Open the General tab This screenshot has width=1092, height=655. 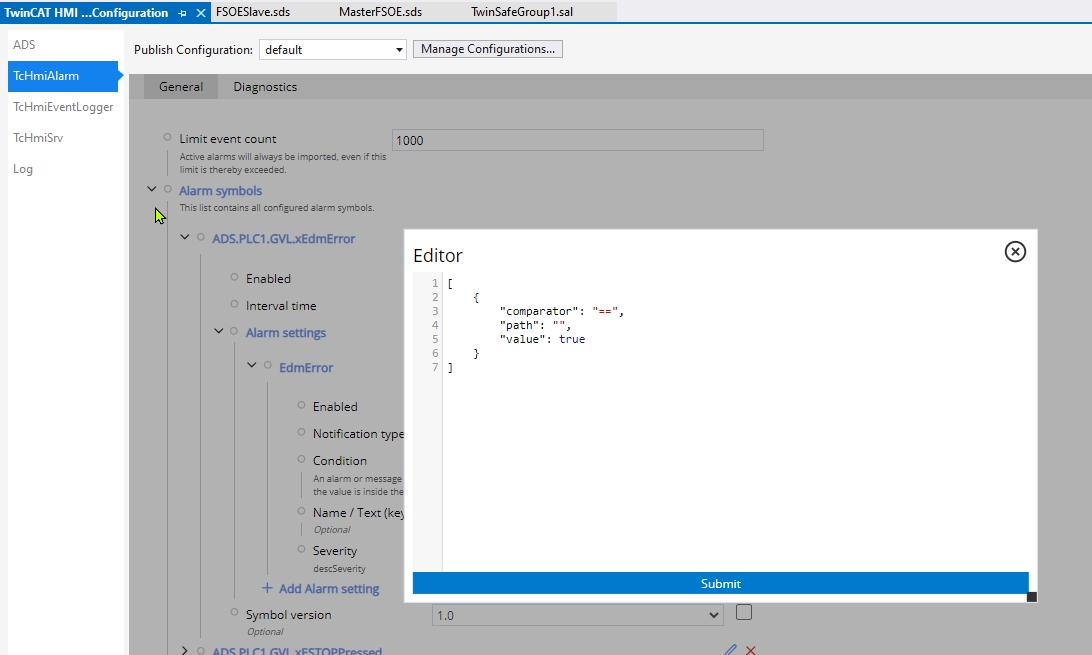coord(181,86)
